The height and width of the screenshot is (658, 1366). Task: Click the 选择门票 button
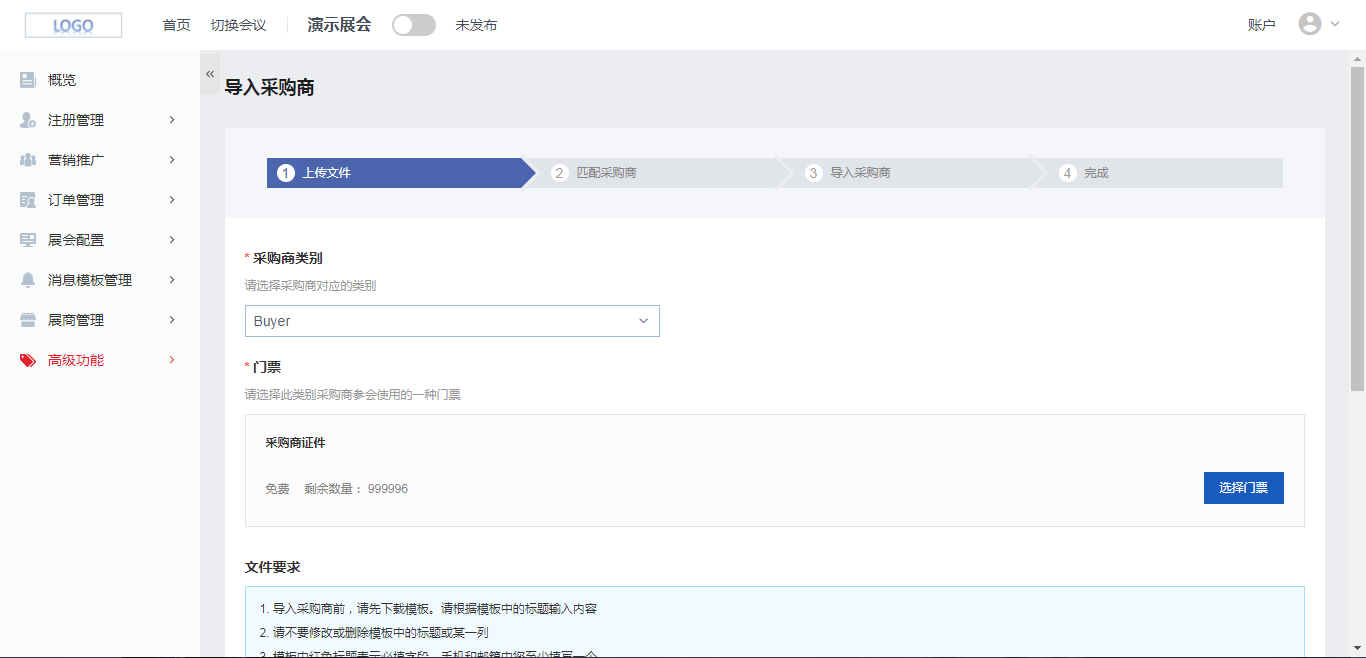pyautogui.click(x=1243, y=488)
